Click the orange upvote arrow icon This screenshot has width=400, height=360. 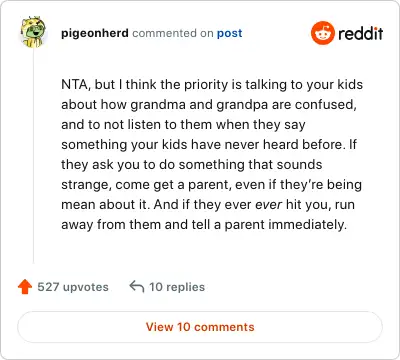(25, 287)
